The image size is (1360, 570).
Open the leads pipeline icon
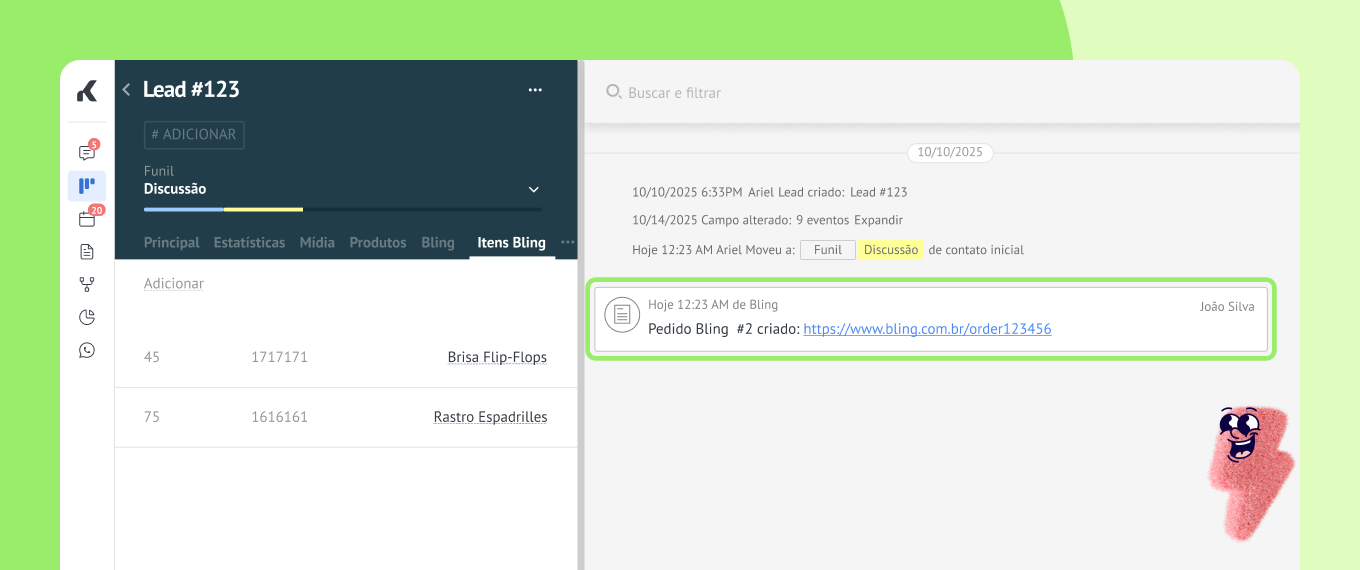(87, 186)
